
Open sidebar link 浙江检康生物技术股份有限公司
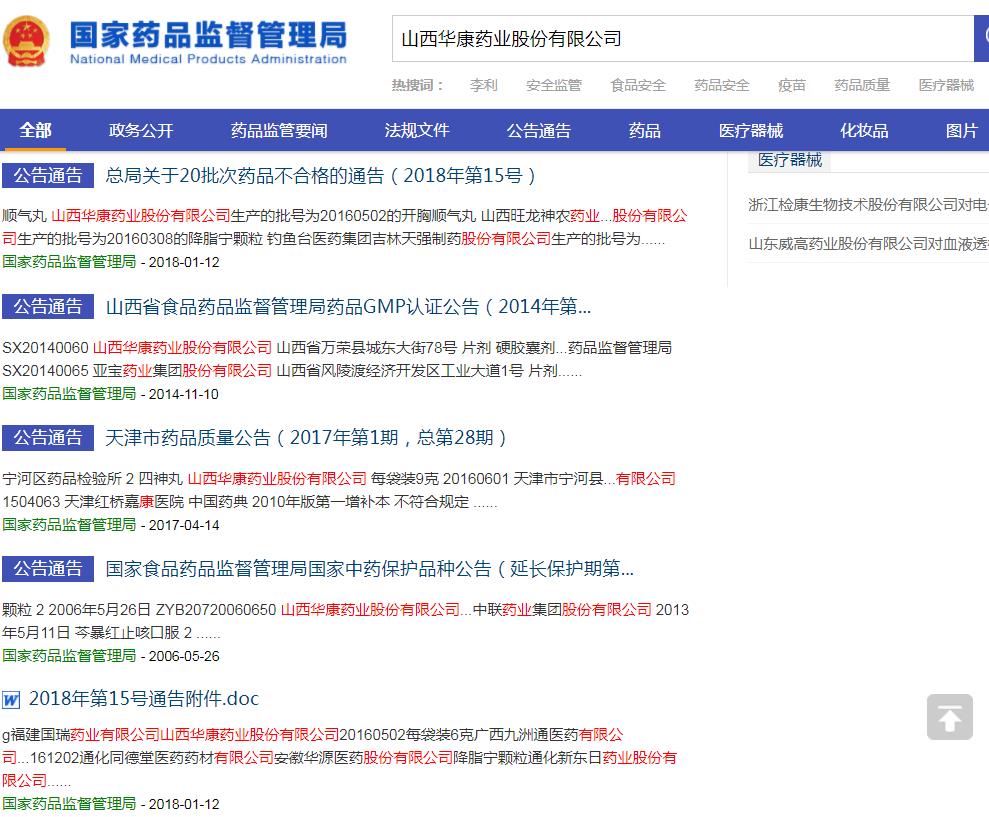pos(868,205)
